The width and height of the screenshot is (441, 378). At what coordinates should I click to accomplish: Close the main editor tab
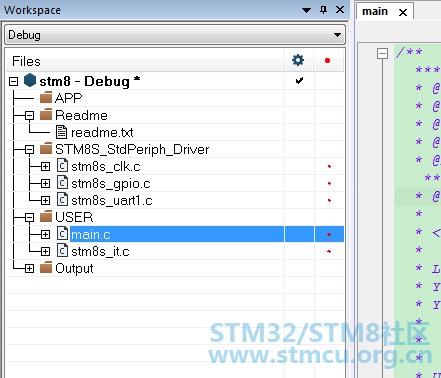[x=403, y=12]
